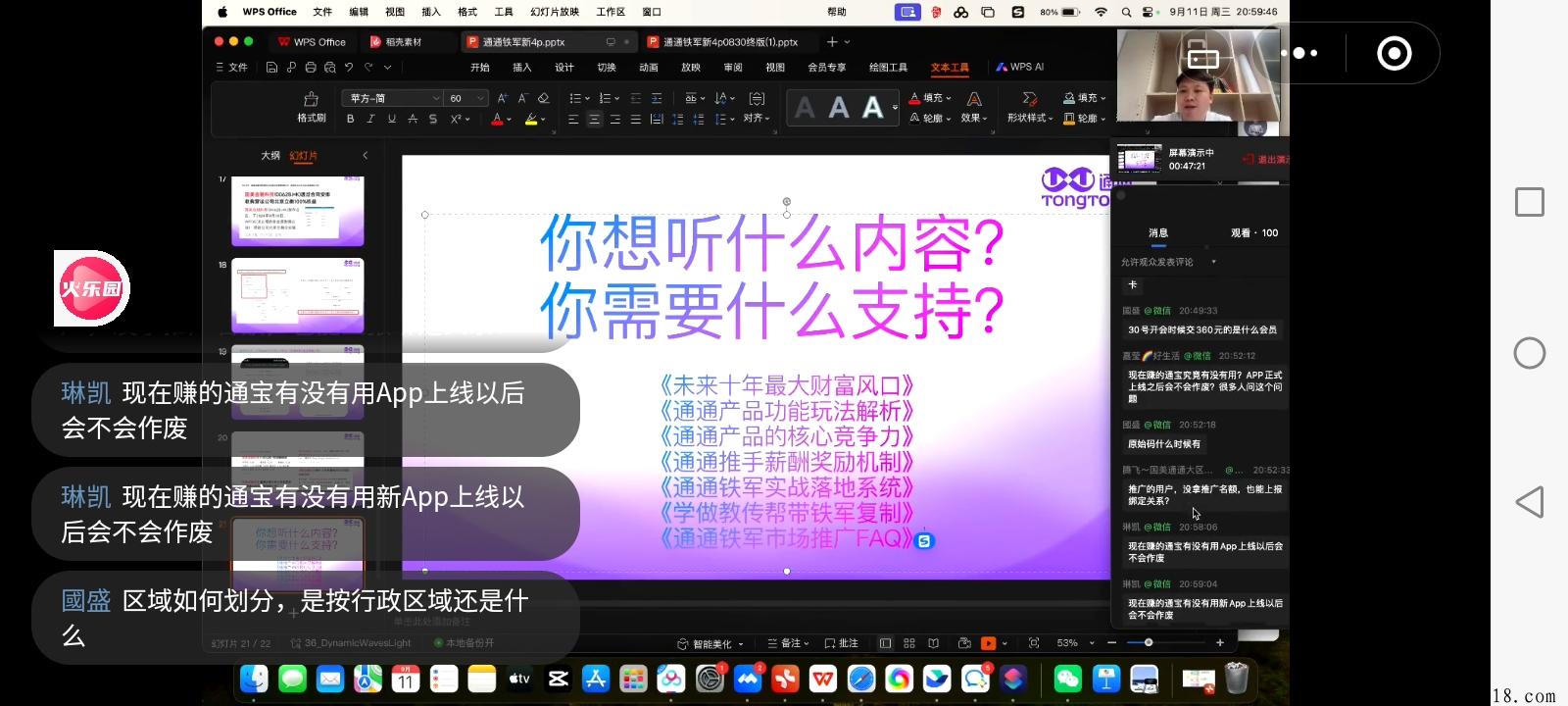Viewport: 1568px width, 706px height.
Task: Switch to the 设计 ribbon tab
Action: (x=564, y=68)
